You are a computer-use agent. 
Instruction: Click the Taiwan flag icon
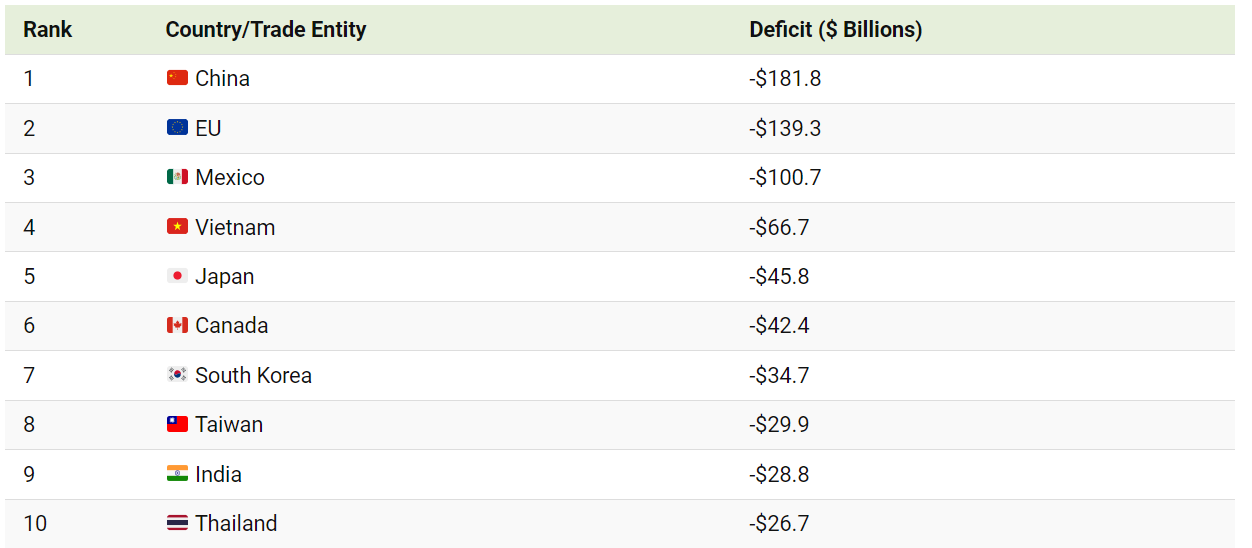click(177, 424)
